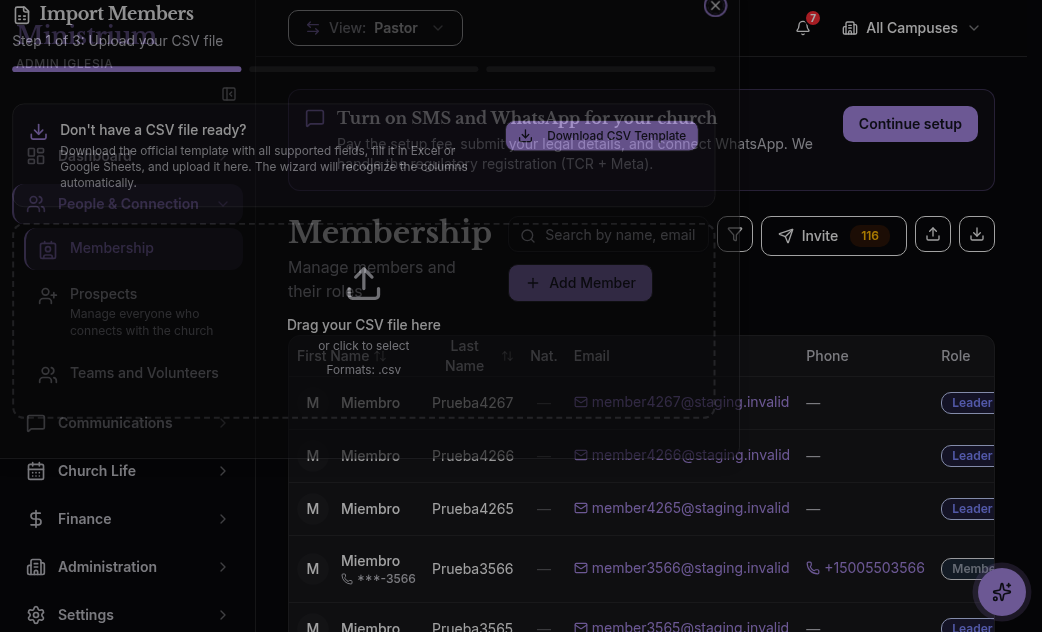Open Finance in the sidebar
Viewport: 1042px width, 632px height.
(x=128, y=519)
